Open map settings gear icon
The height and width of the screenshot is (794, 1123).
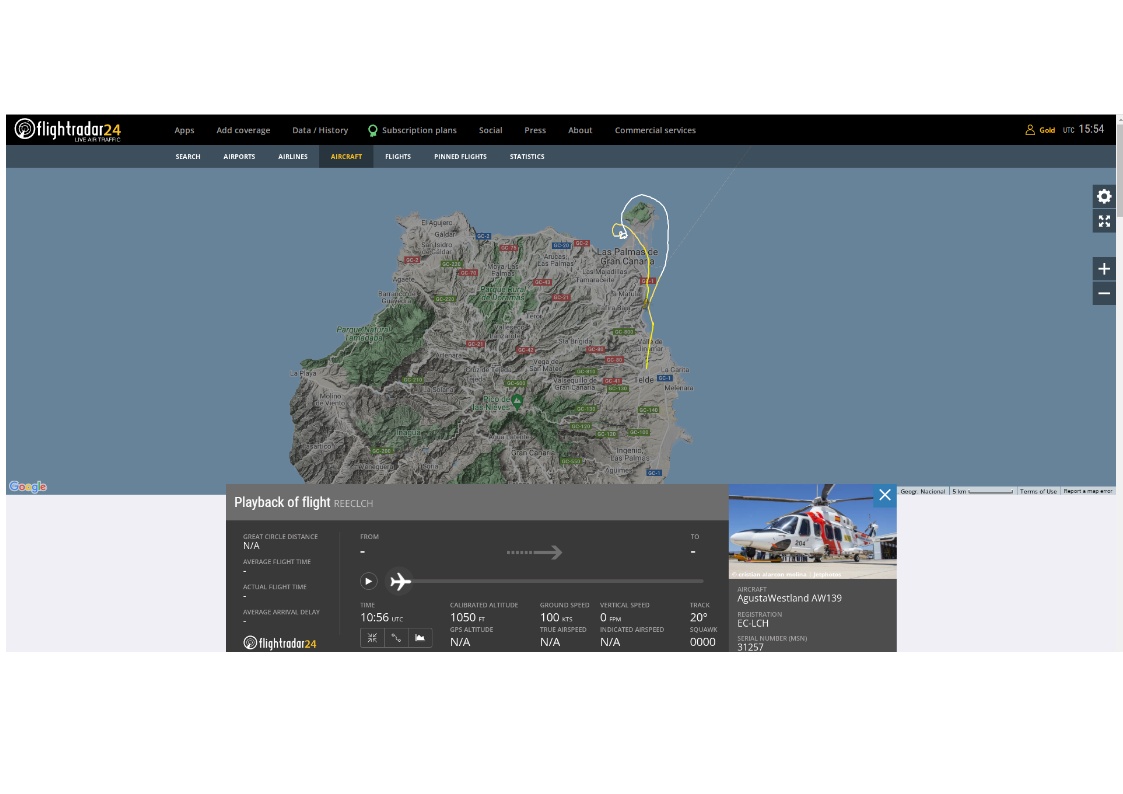click(1104, 196)
